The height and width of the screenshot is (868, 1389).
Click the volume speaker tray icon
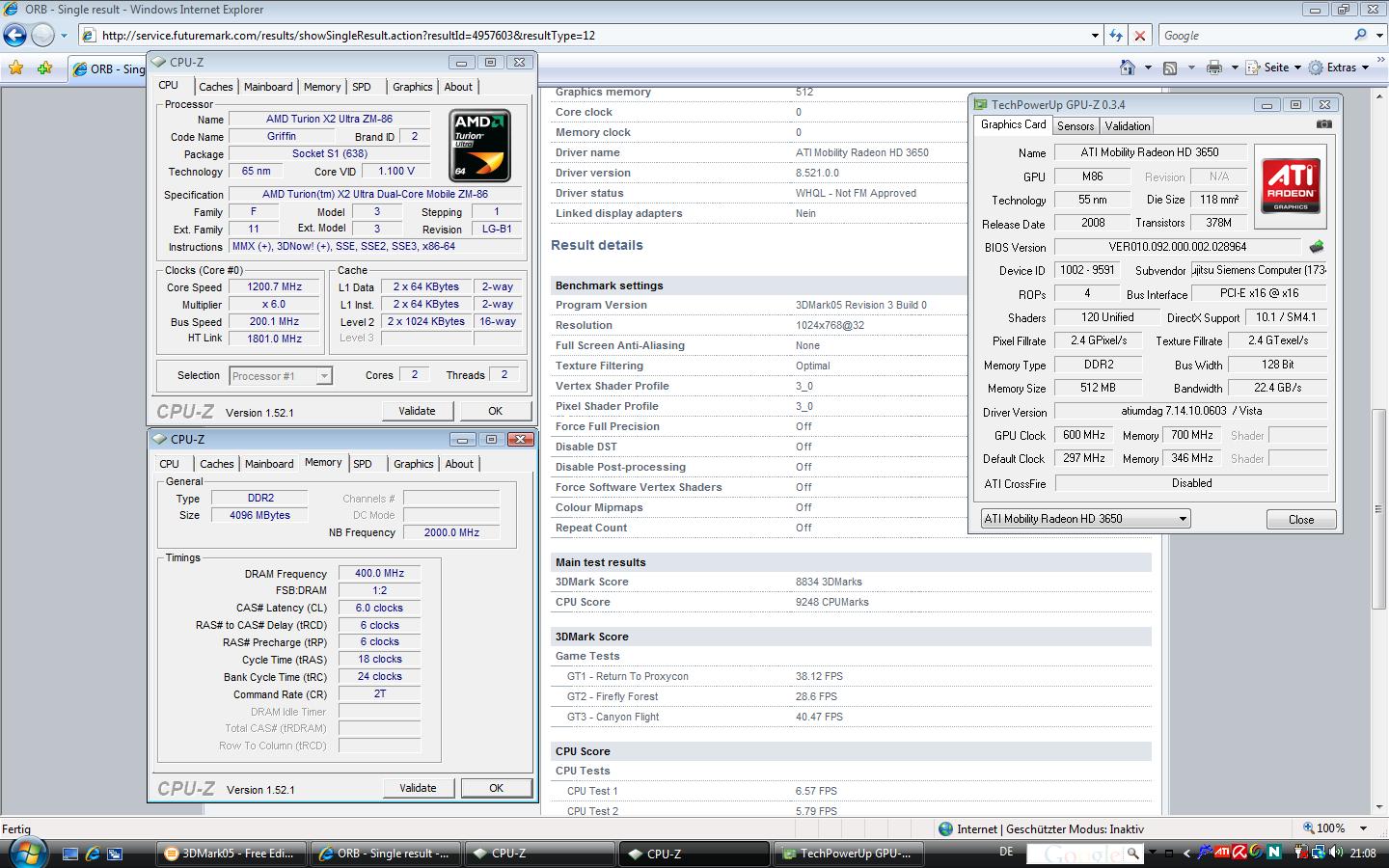tap(1335, 852)
